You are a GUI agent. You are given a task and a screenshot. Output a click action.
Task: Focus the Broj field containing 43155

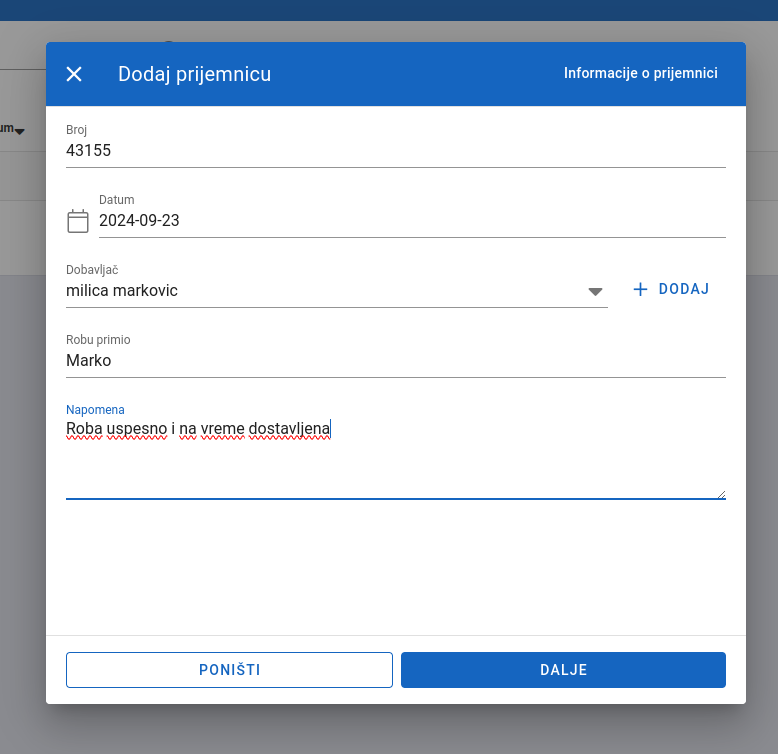click(x=395, y=151)
